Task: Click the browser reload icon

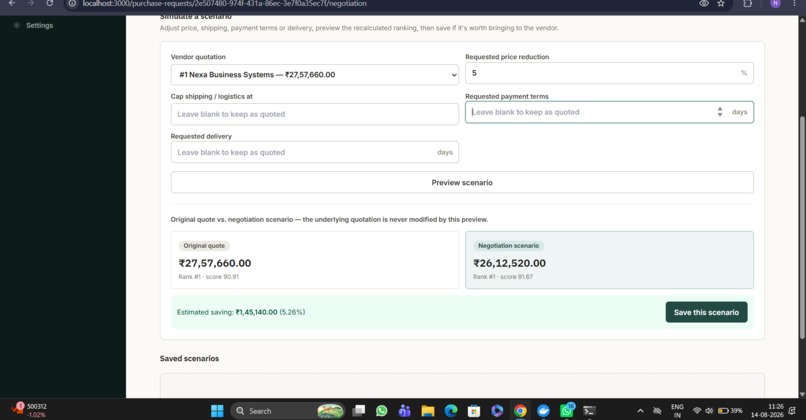Action: pyautogui.click(x=49, y=3)
